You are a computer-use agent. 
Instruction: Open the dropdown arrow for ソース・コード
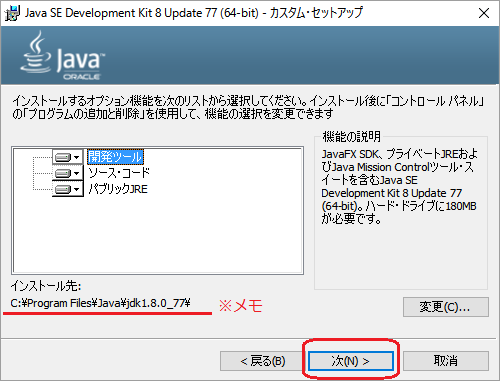tap(77, 173)
